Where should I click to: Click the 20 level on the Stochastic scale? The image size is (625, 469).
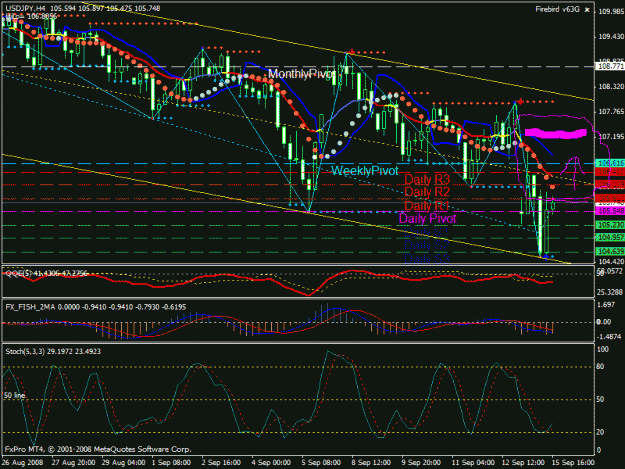point(601,432)
